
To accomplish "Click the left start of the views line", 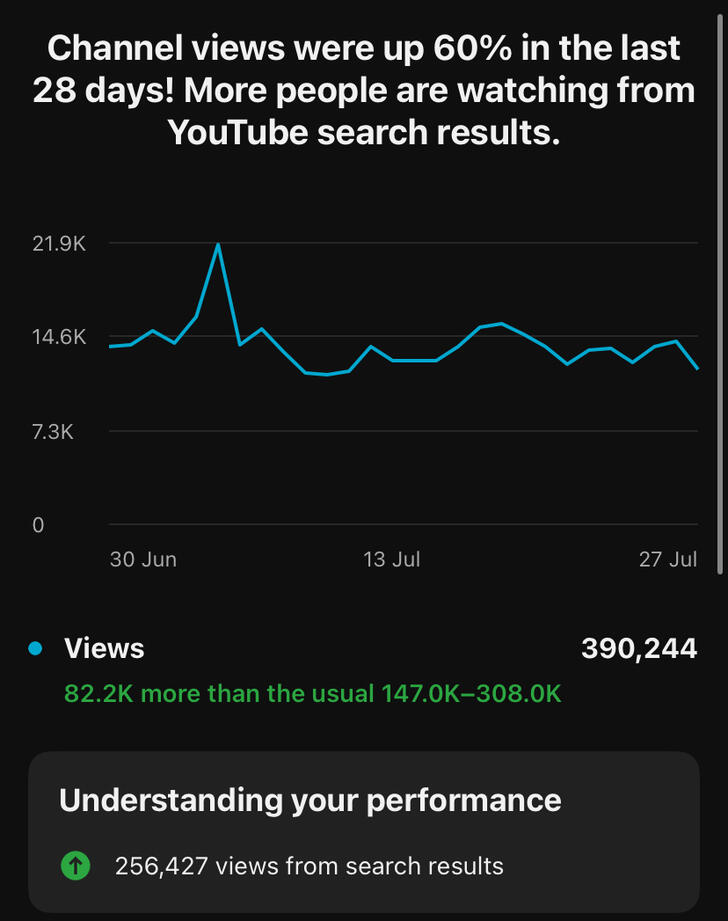I will click(110, 346).
